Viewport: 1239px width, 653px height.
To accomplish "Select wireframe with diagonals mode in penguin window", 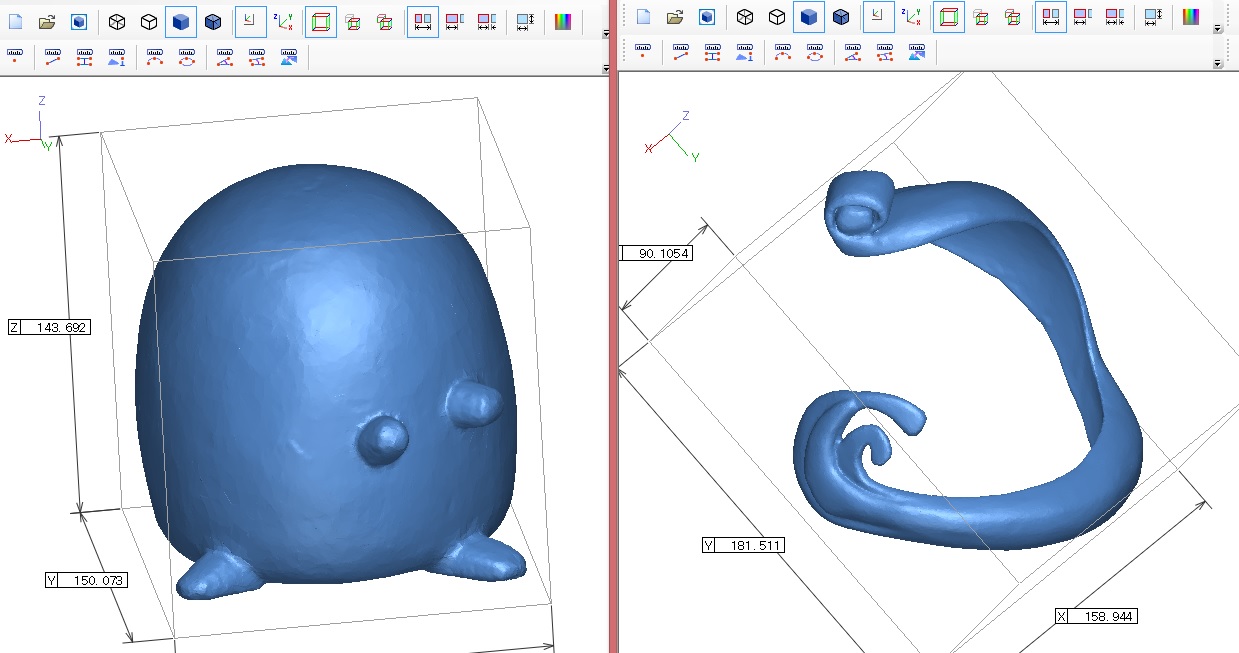I will [117, 21].
